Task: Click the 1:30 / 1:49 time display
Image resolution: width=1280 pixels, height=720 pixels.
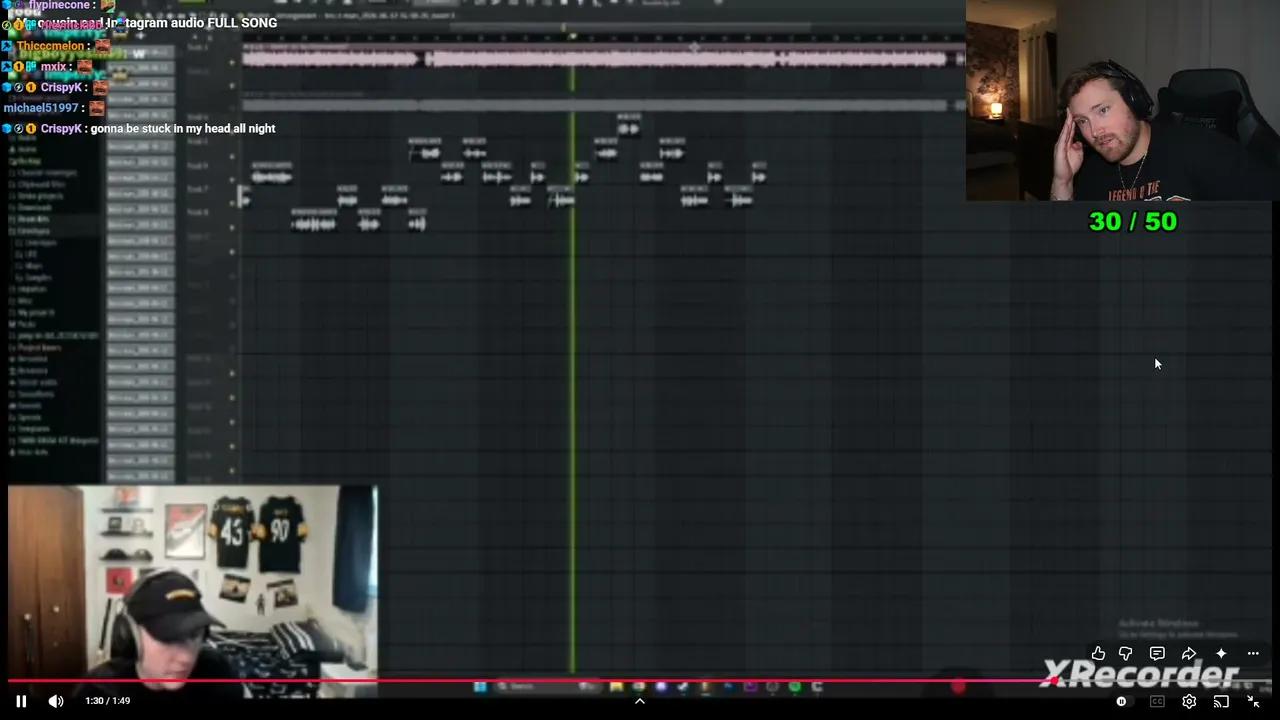Action: click(x=108, y=701)
